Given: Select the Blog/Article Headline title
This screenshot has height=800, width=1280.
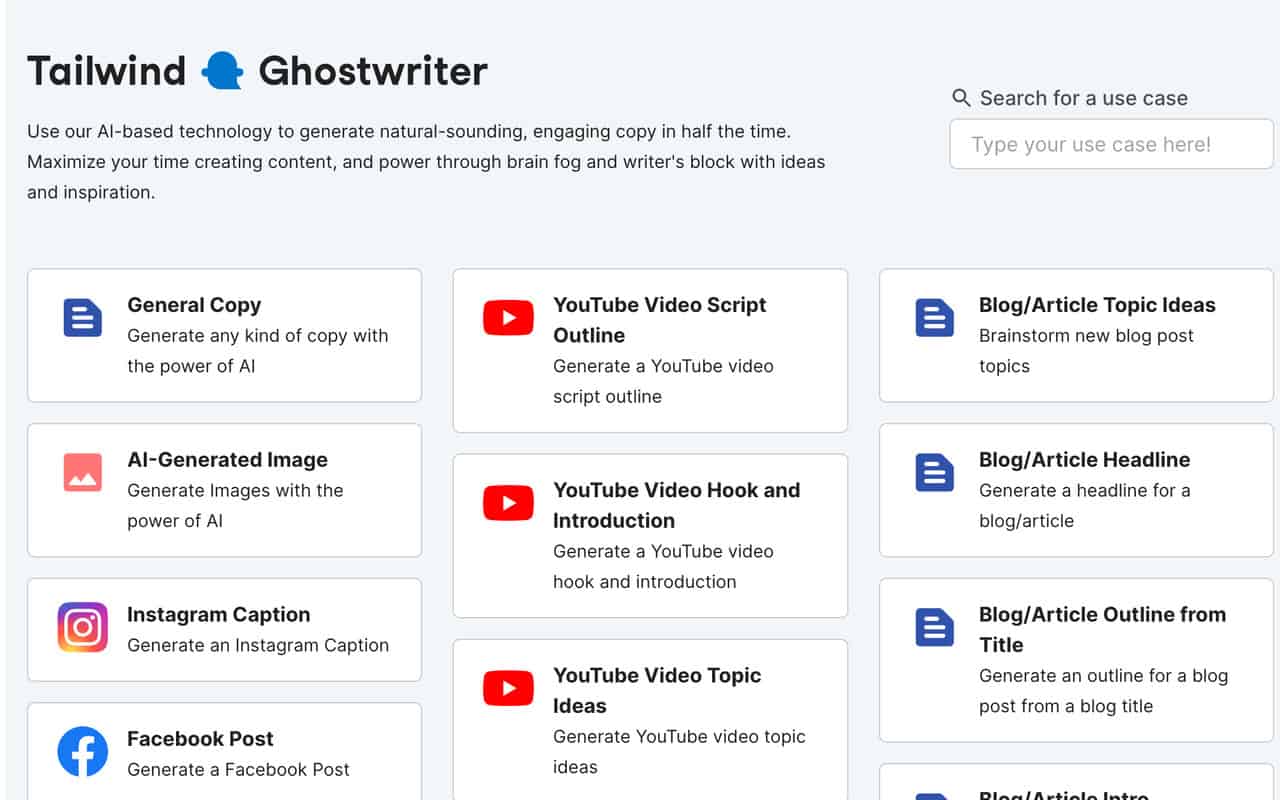Looking at the screenshot, I should [x=1084, y=460].
